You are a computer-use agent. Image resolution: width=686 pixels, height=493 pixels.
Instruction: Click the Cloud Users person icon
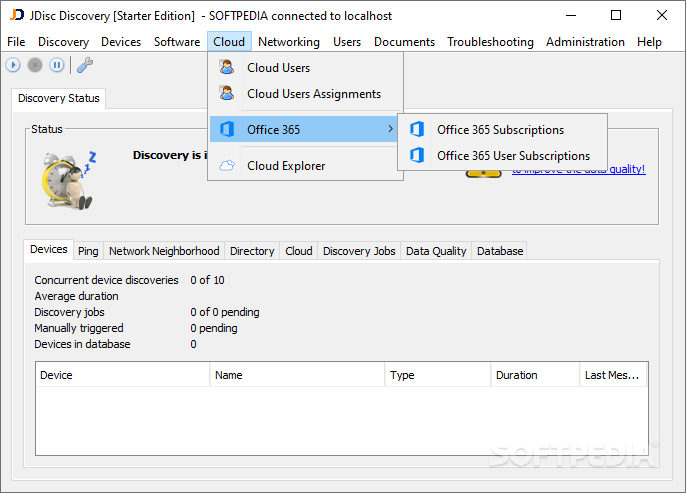click(x=227, y=67)
